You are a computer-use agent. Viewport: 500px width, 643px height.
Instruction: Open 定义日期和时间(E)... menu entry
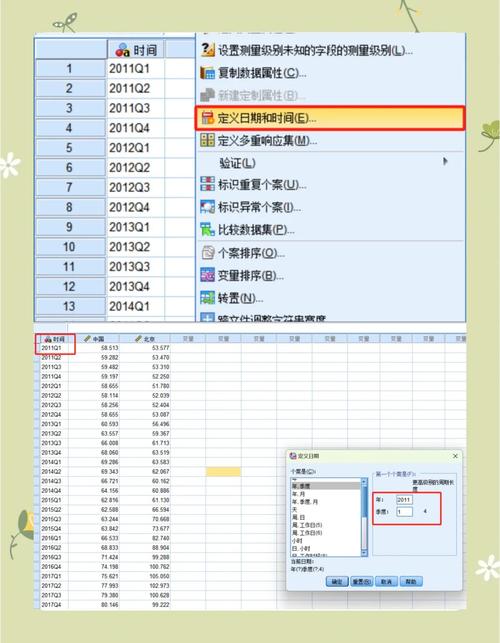[330, 118]
